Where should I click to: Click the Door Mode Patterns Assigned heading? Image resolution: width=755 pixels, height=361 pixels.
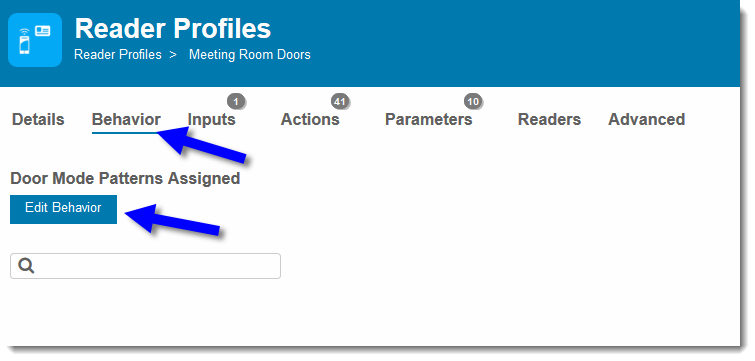click(125, 179)
